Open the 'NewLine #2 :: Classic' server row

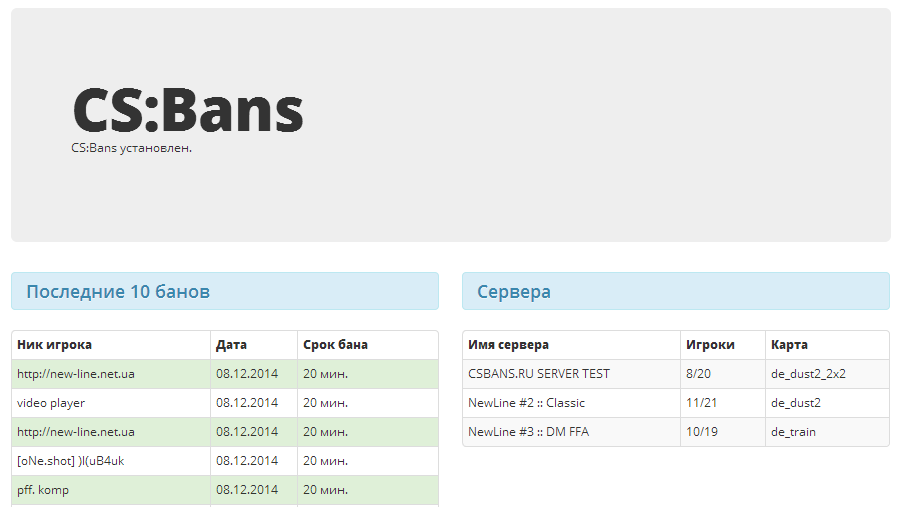(676, 403)
